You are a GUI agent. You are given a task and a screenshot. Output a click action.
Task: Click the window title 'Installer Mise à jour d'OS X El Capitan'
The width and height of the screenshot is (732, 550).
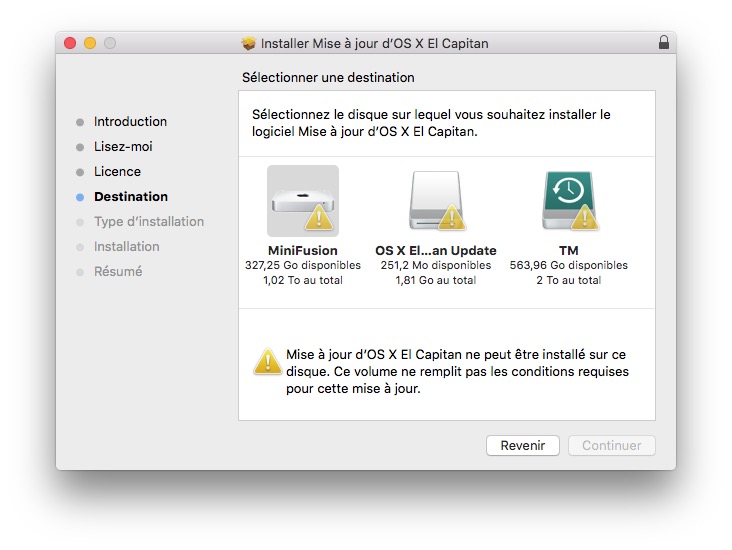[x=374, y=43]
